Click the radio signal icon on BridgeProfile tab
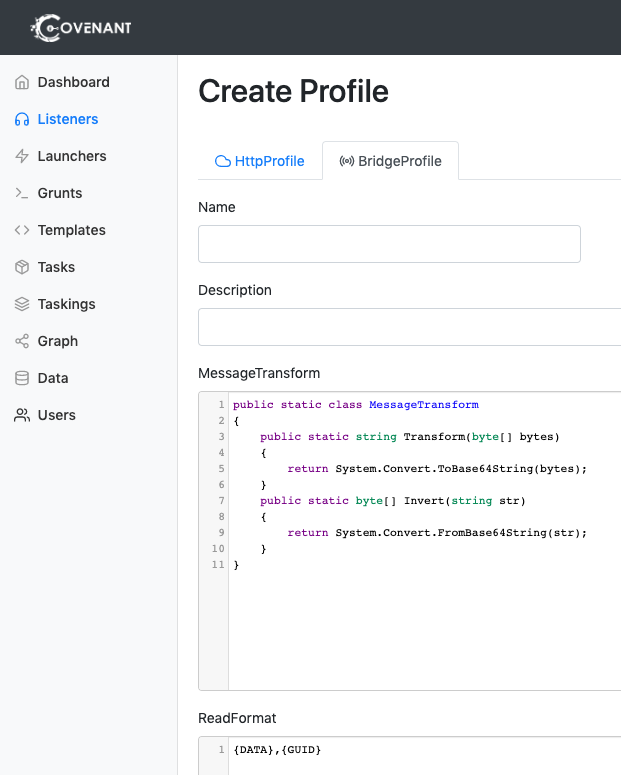621x775 pixels. pyautogui.click(x=347, y=161)
